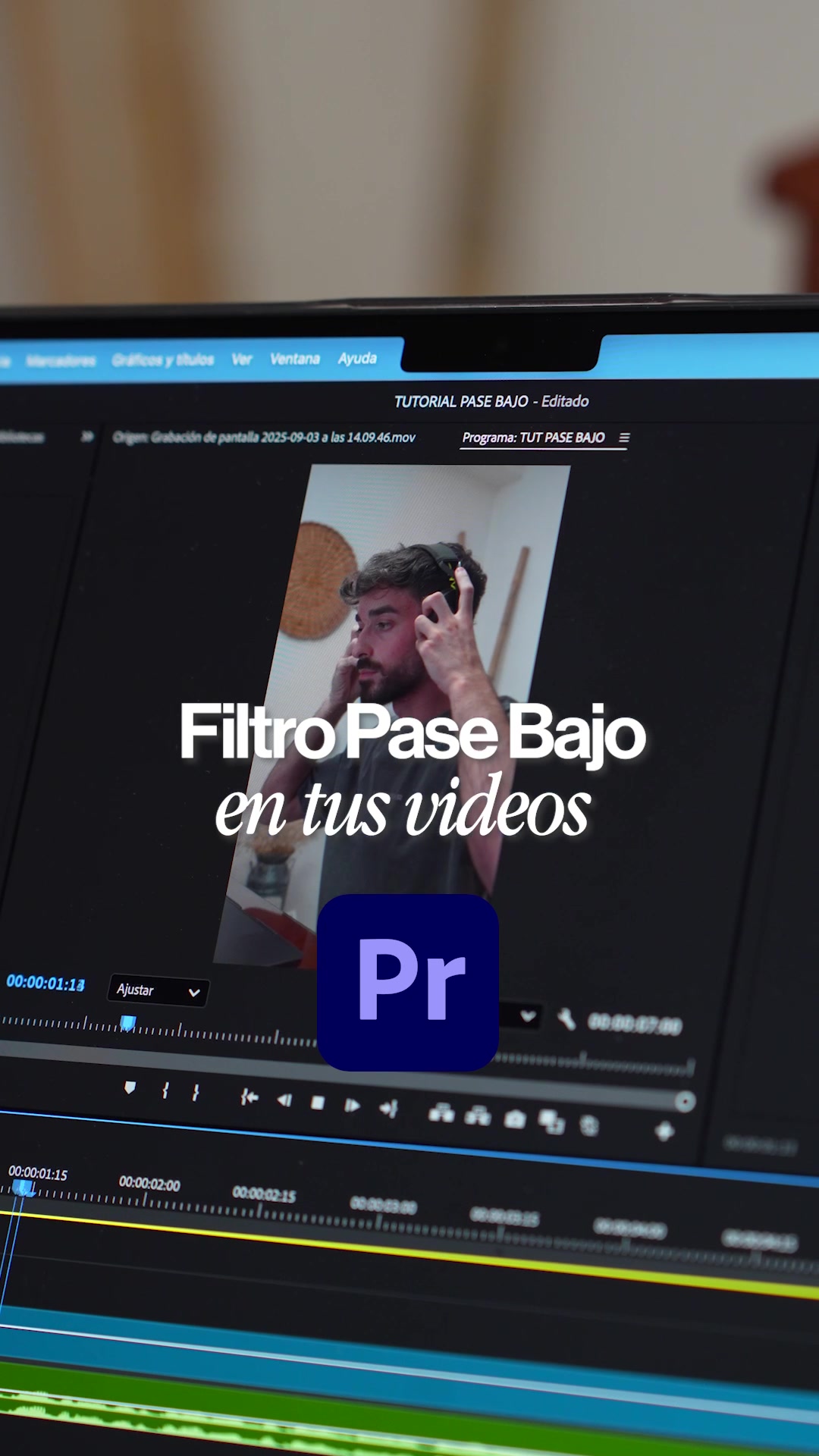
Task: Switch to the Programa: TUT PASE BAJO tab
Action: [x=533, y=438]
